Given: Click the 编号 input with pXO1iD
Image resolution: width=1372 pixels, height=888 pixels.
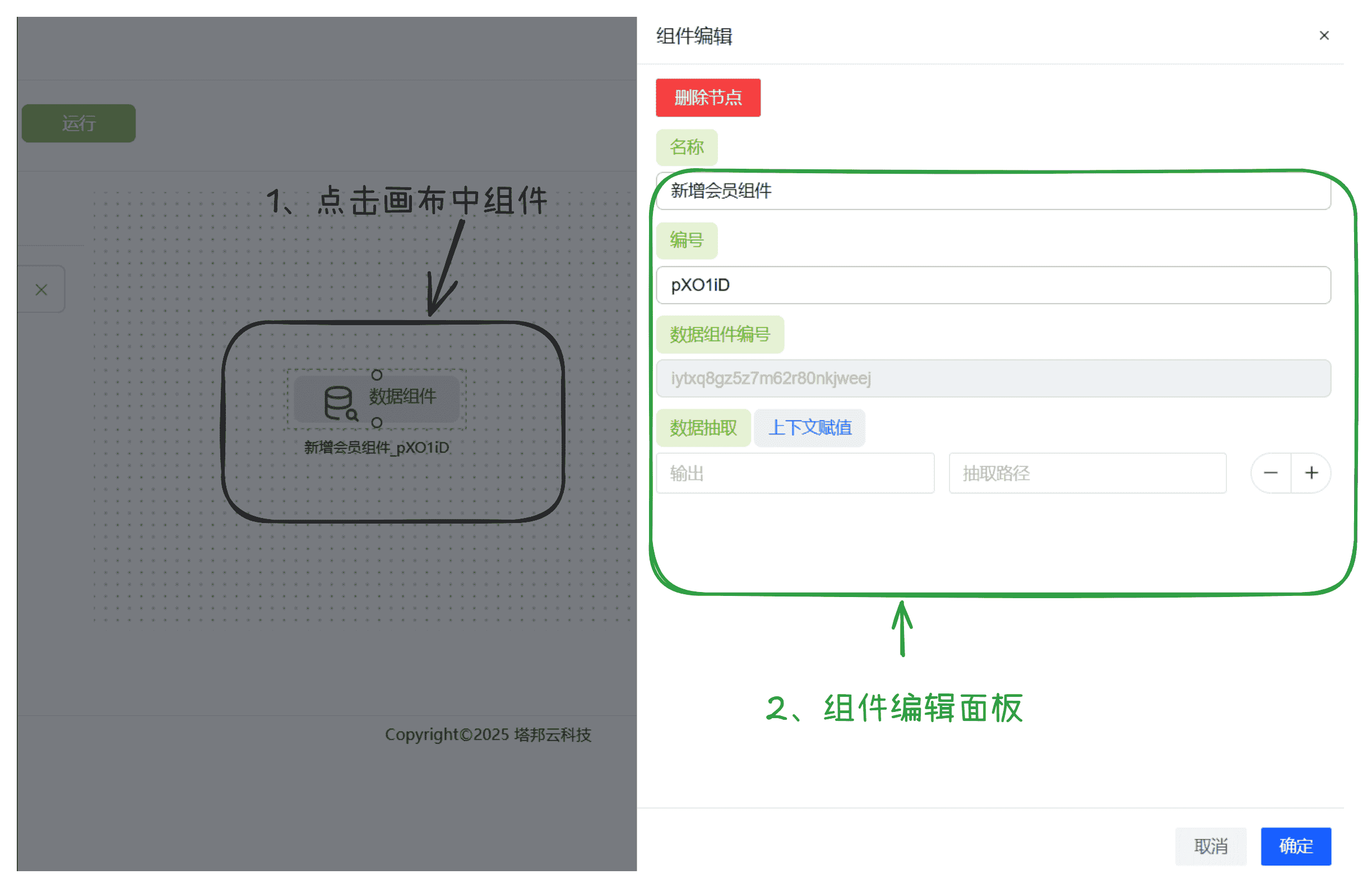Looking at the screenshot, I should (993, 285).
